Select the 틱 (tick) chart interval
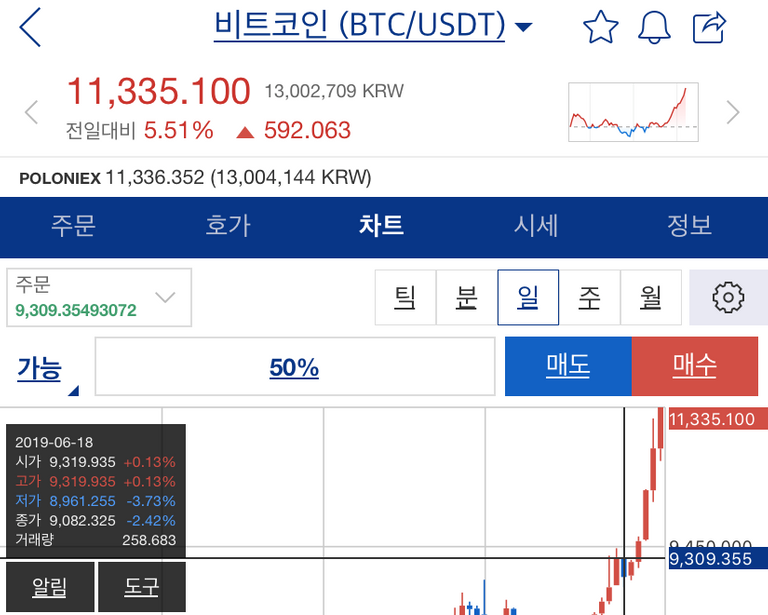The width and height of the screenshot is (768, 615). 405,297
